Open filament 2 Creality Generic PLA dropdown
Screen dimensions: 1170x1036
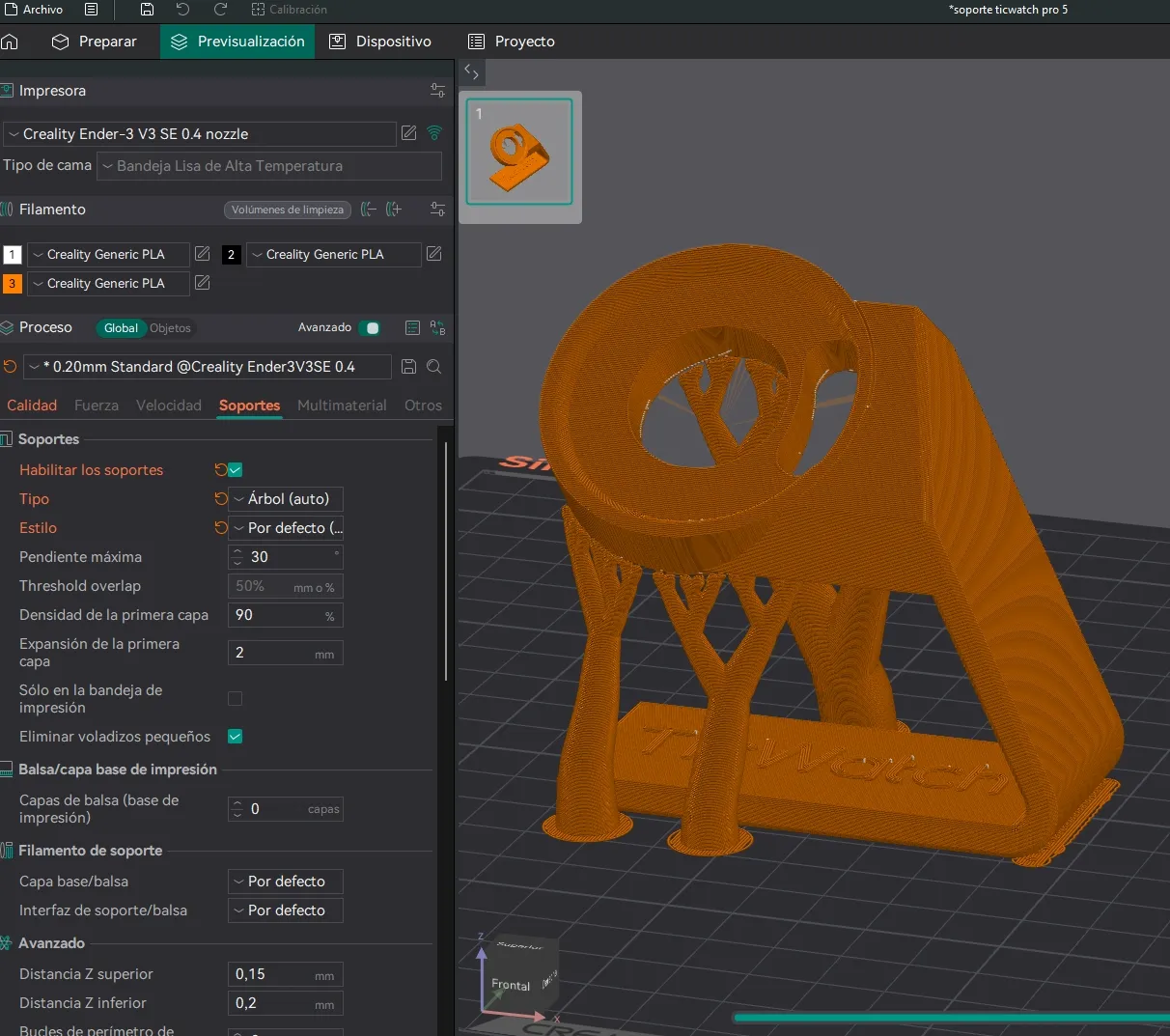coord(334,254)
